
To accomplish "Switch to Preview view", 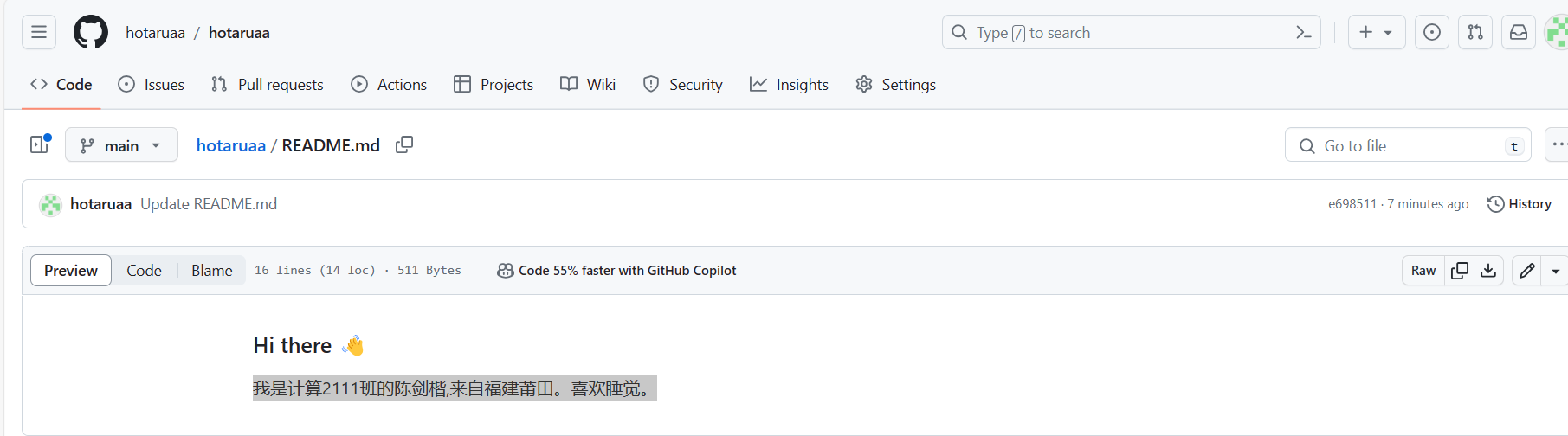I will coord(71,271).
